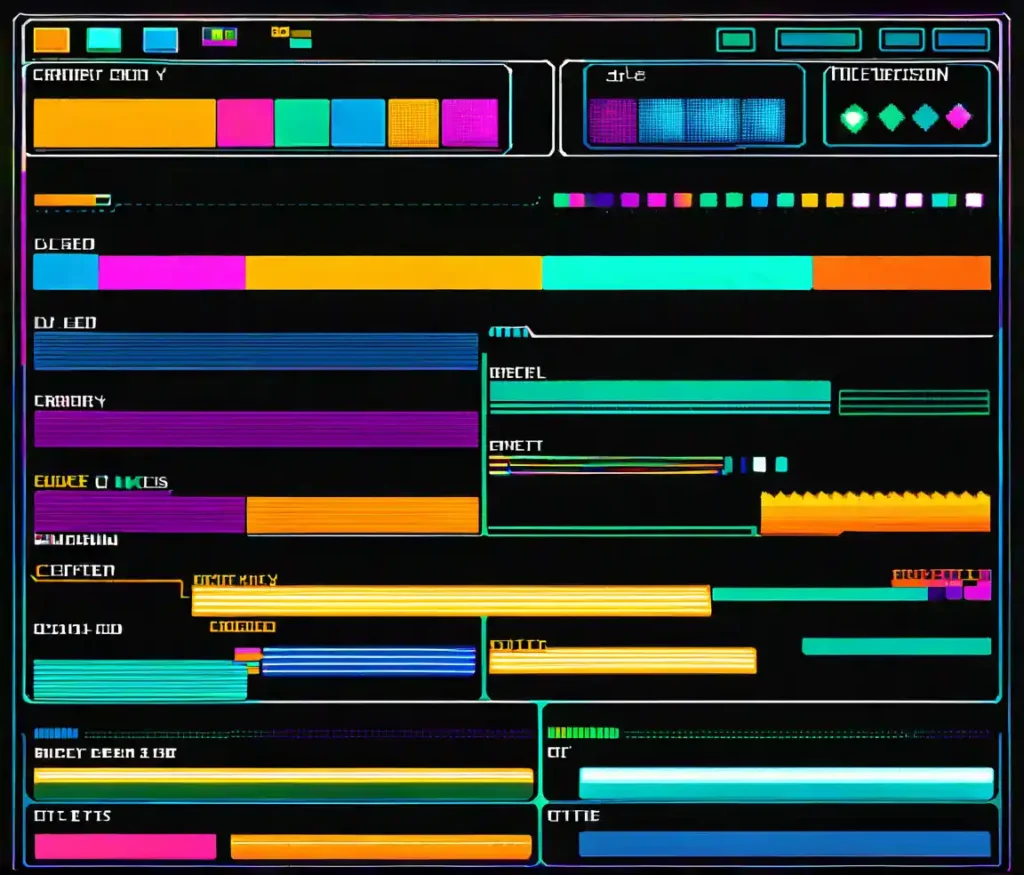Select the cyan segment of the long multicolor bar

click(676, 273)
